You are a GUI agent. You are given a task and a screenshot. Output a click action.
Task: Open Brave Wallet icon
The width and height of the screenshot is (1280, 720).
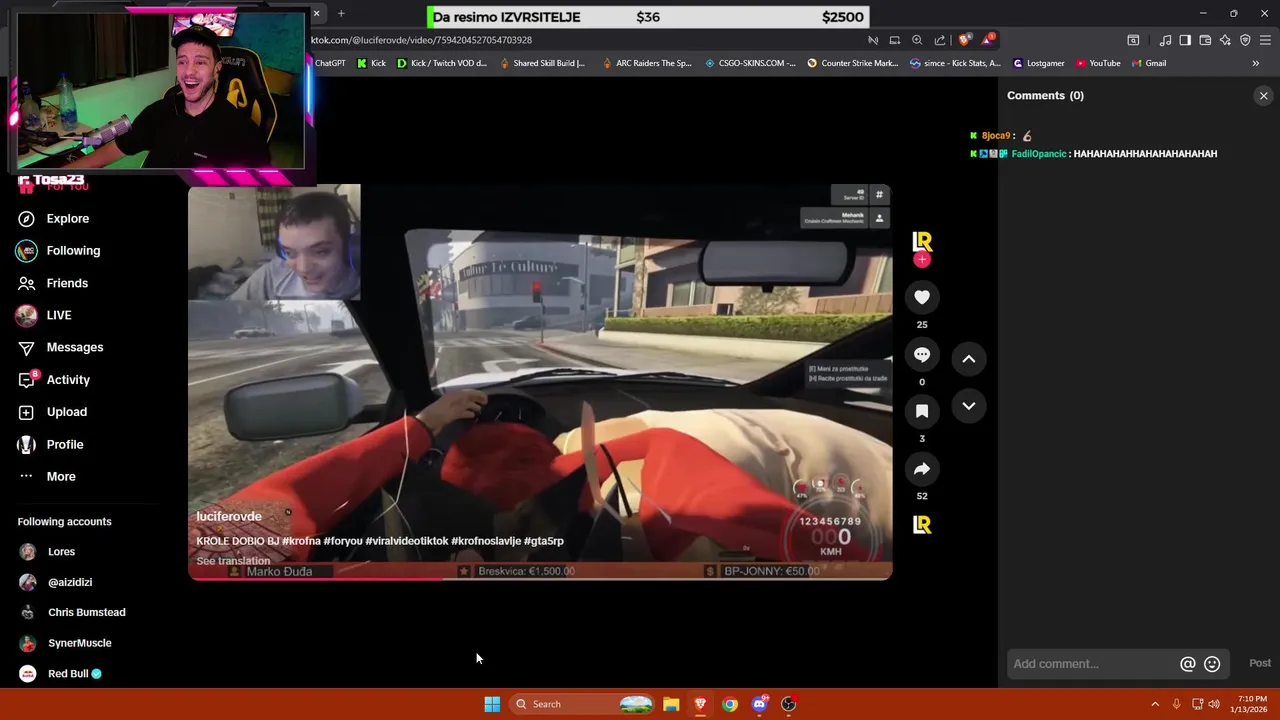click(x=1205, y=40)
